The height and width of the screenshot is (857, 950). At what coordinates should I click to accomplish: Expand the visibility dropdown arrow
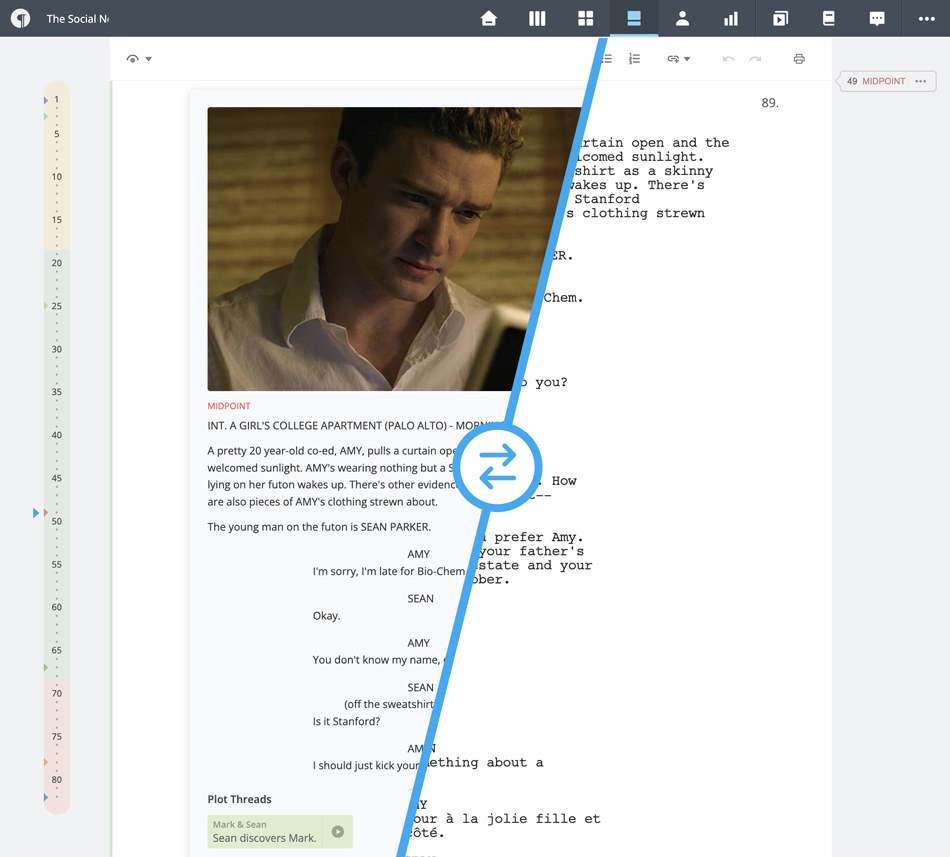click(148, 59)
